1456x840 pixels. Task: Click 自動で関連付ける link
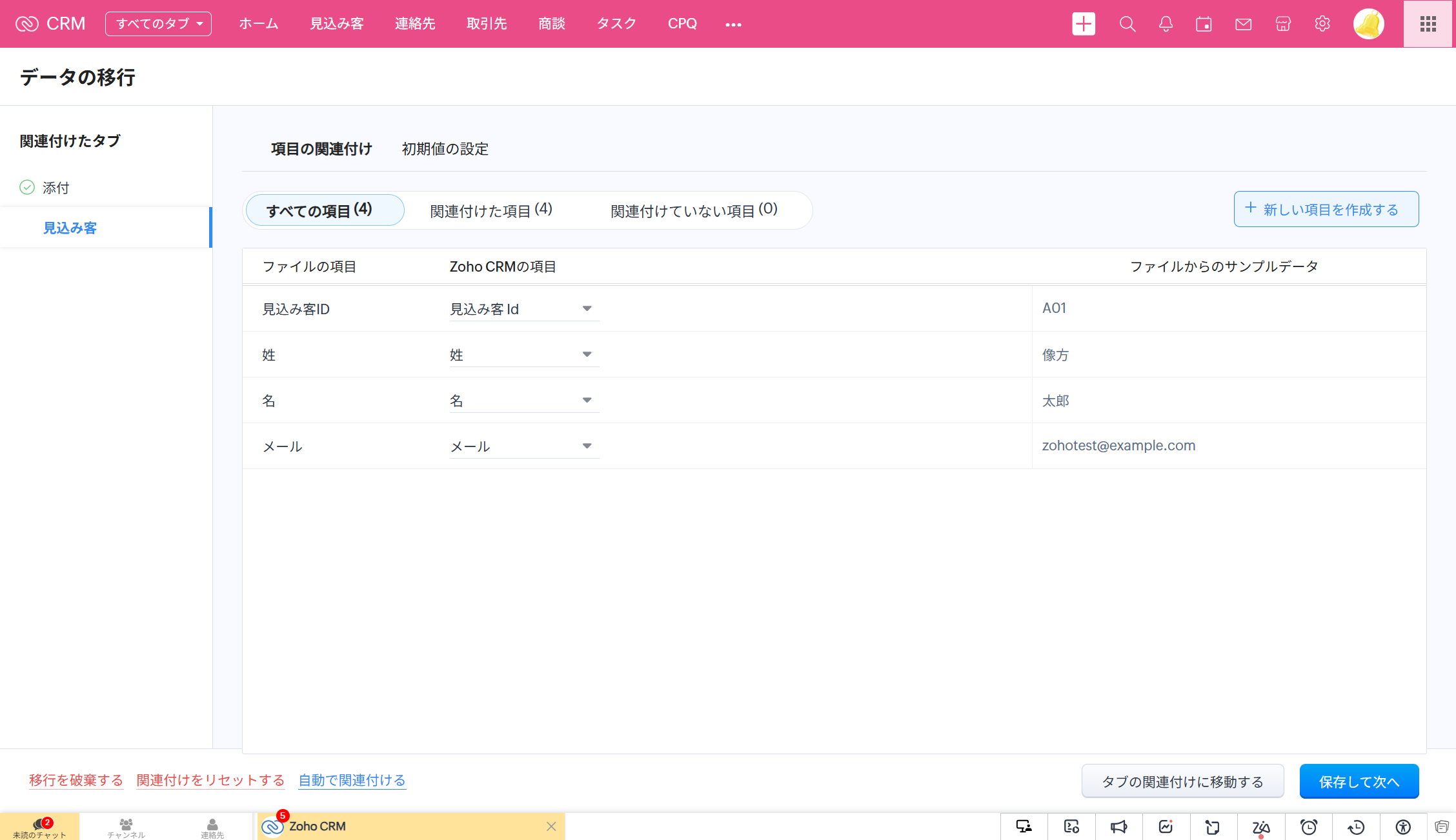click(352, 780)
